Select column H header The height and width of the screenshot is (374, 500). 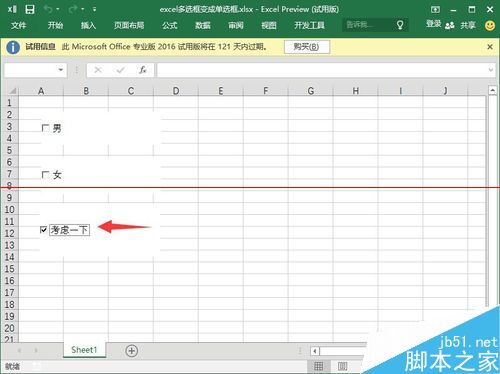pyautogui.click(x=355, y=91)
